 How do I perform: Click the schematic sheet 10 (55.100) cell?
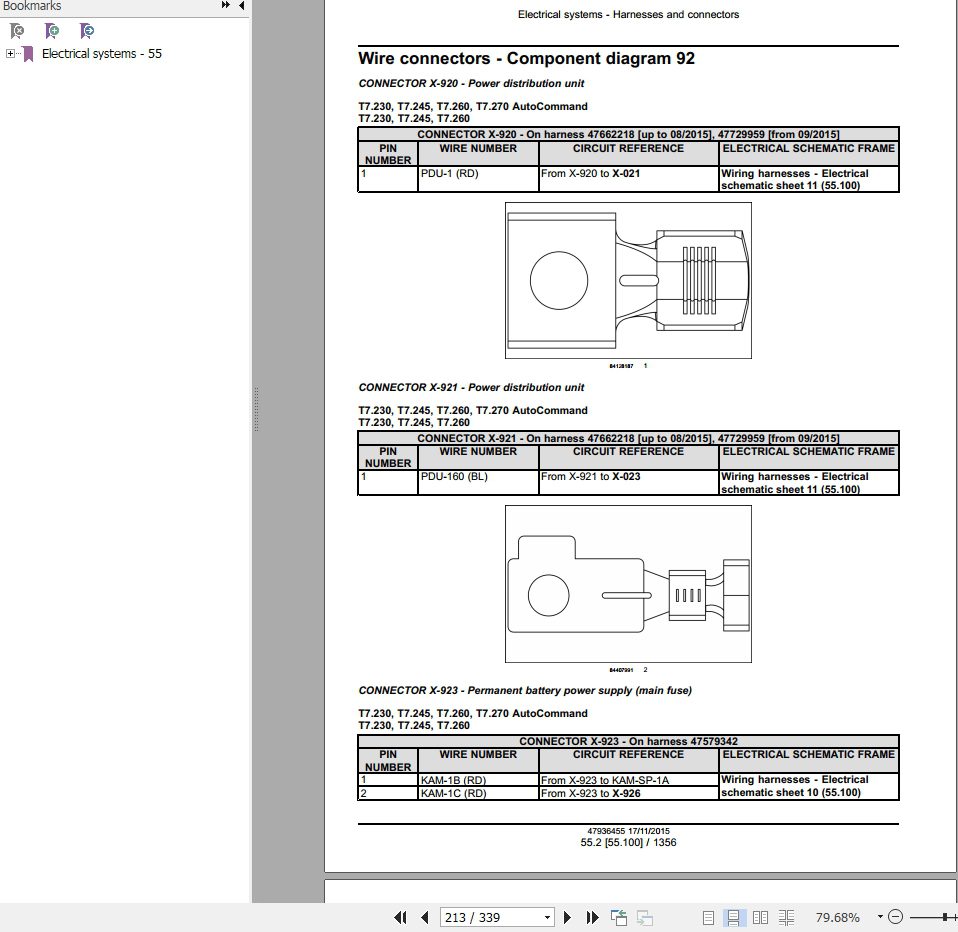[808, 787]
